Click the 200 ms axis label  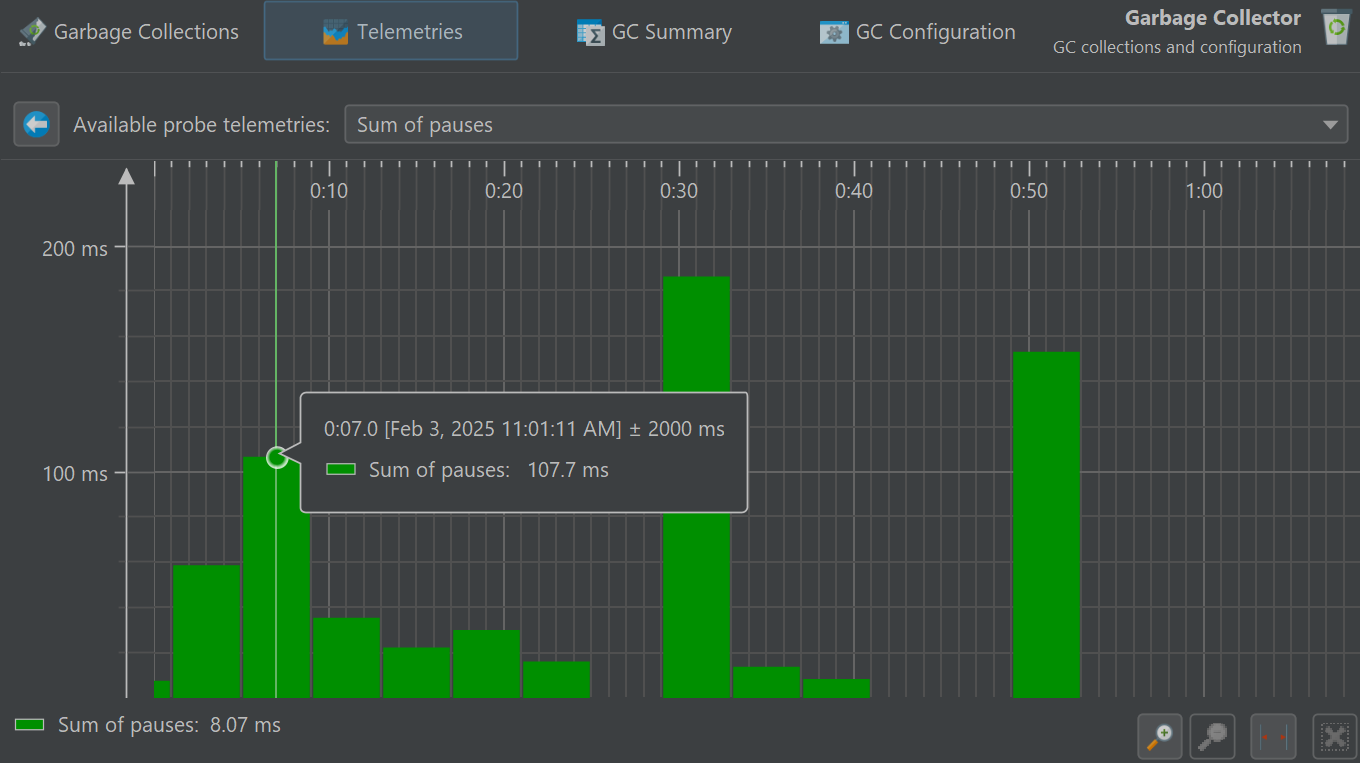(x=75, y=248)
